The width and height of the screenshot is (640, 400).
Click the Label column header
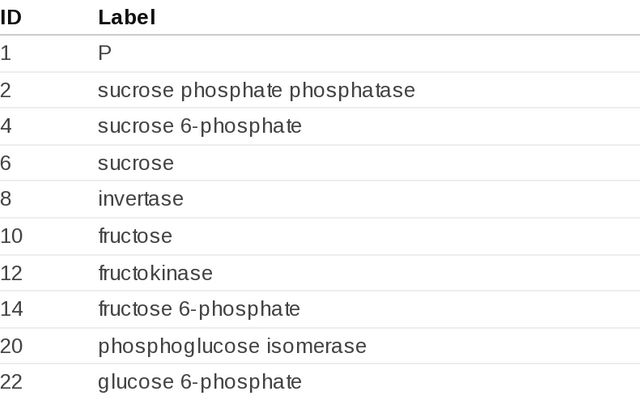(126, 17)
